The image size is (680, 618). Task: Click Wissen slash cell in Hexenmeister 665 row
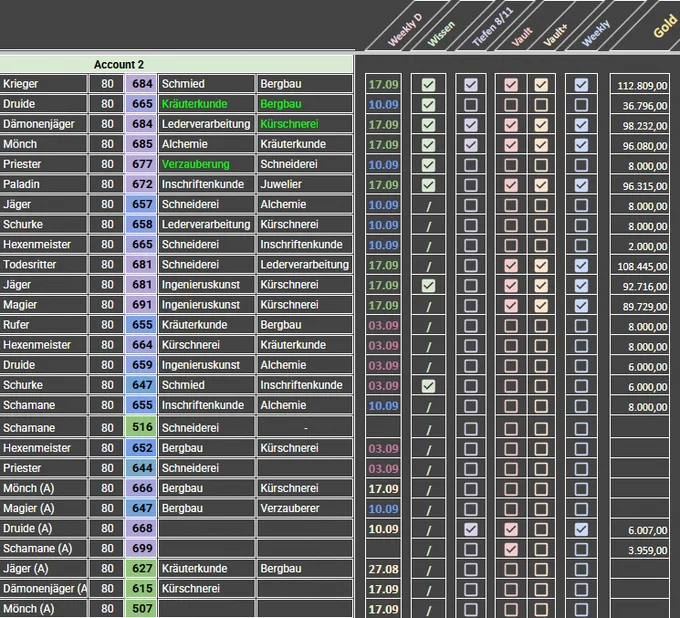click(428, 245)
